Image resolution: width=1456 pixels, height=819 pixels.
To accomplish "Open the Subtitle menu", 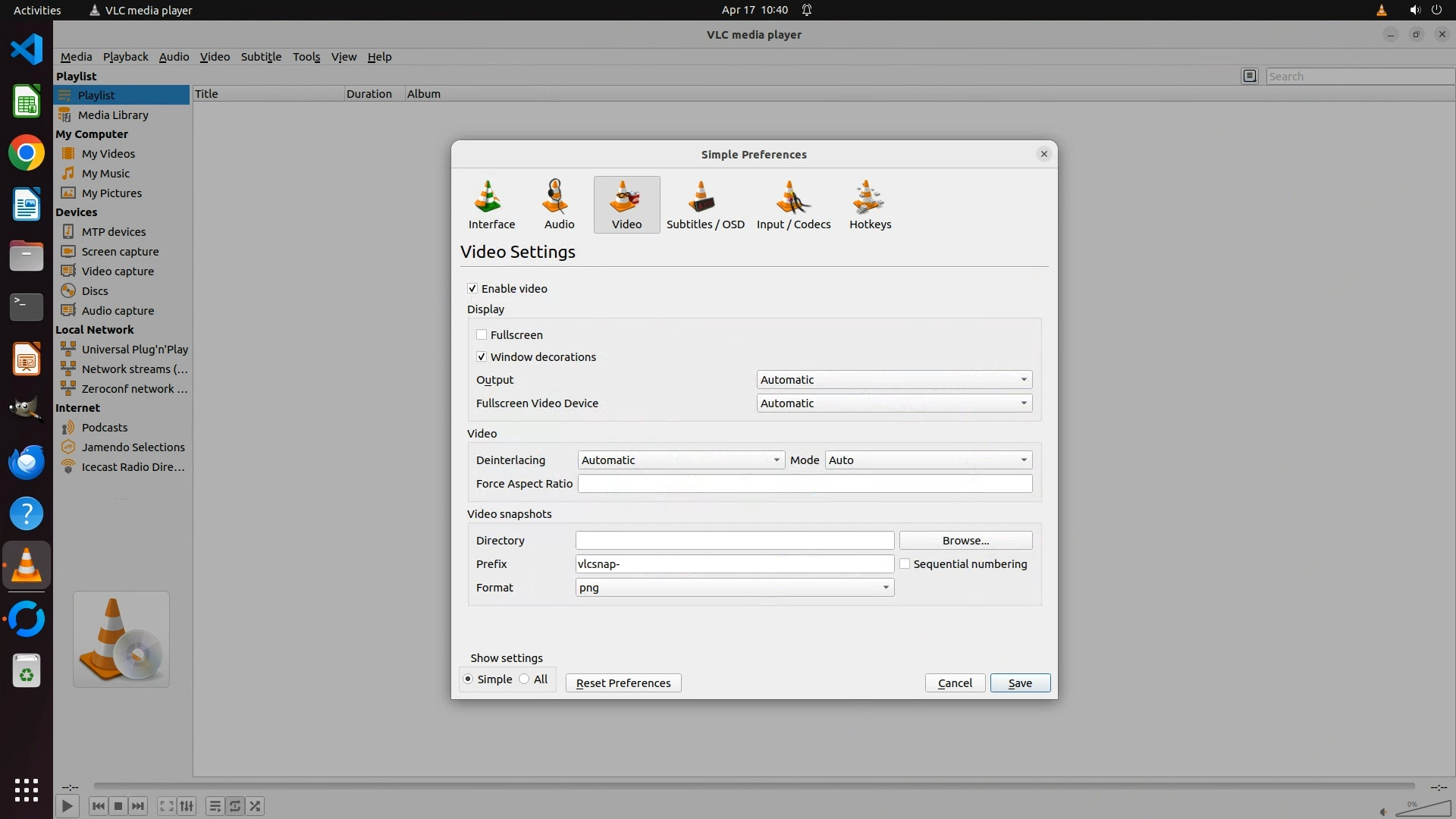I will pos(261,57).
